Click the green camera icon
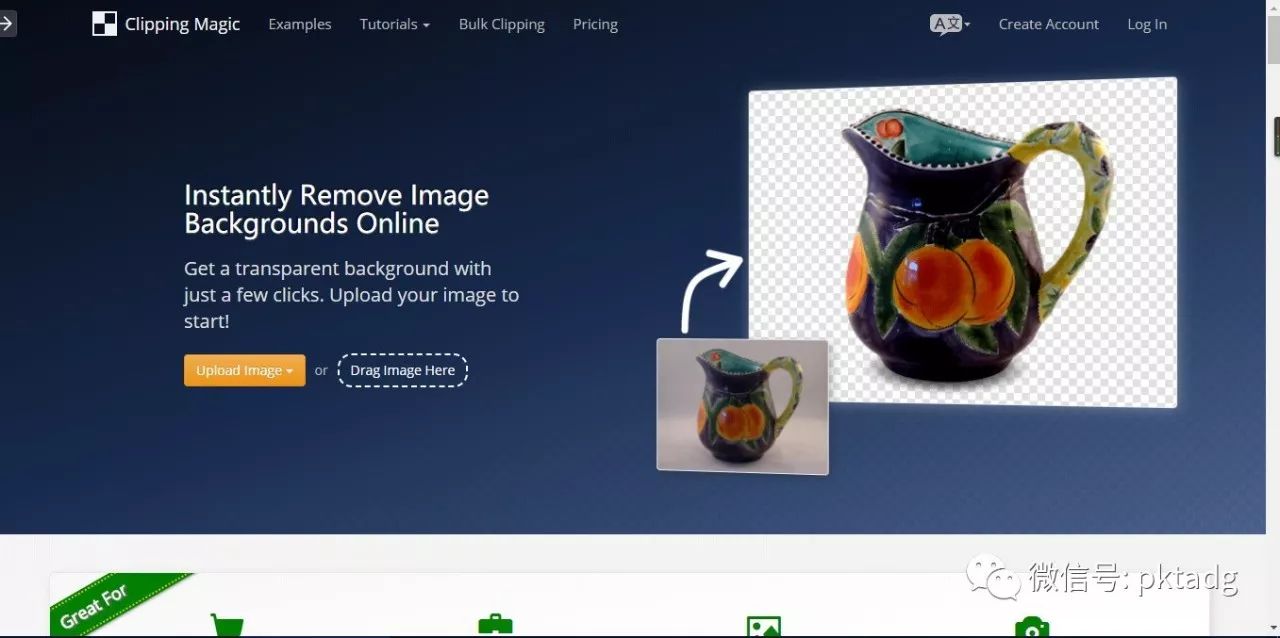Viewport: 1280px width, 638px height. point(1032,627)
